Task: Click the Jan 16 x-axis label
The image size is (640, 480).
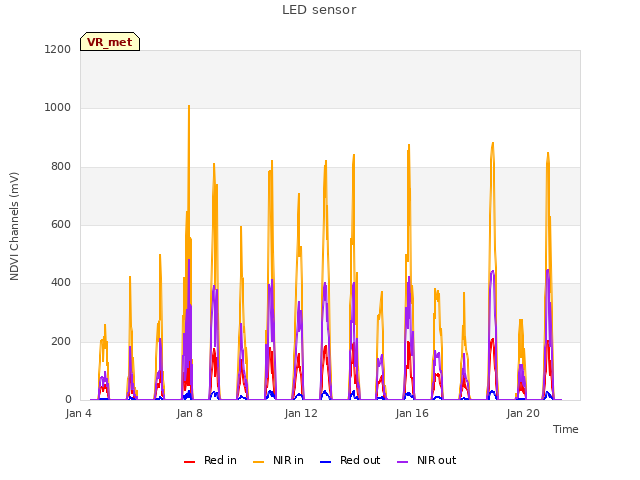Action: pos(412,413)
